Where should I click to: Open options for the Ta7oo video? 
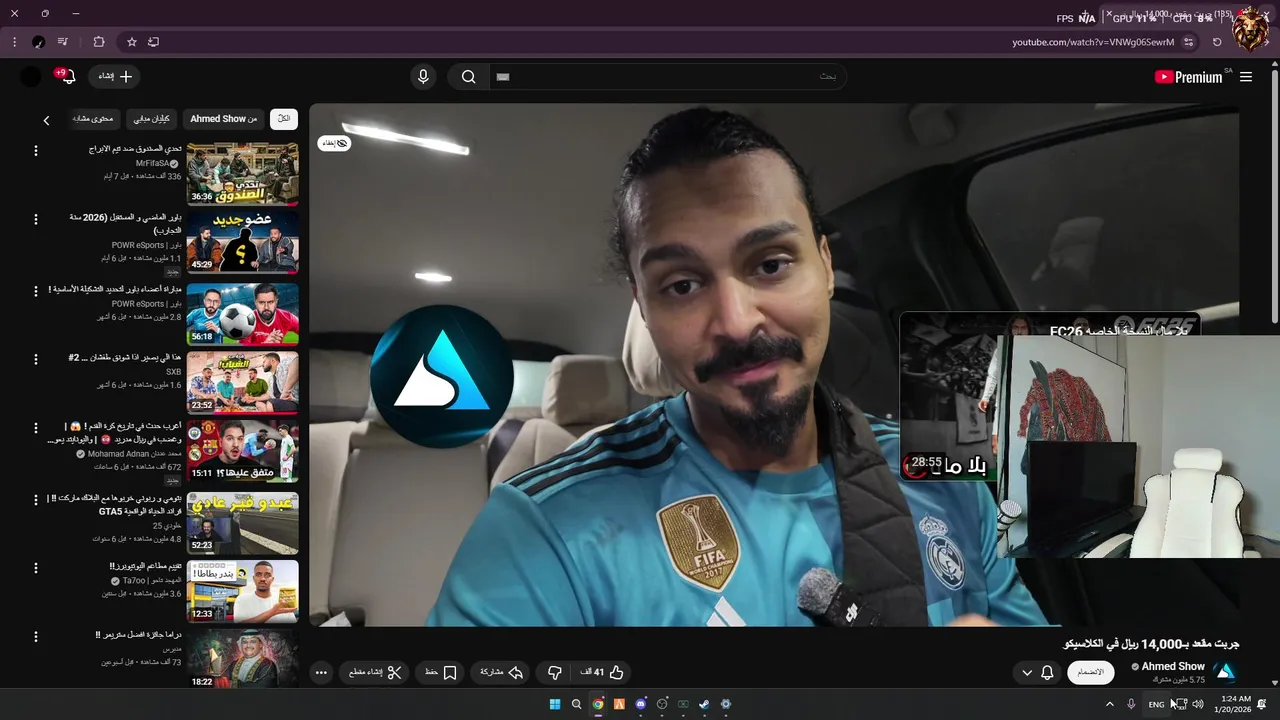[36, 568]
